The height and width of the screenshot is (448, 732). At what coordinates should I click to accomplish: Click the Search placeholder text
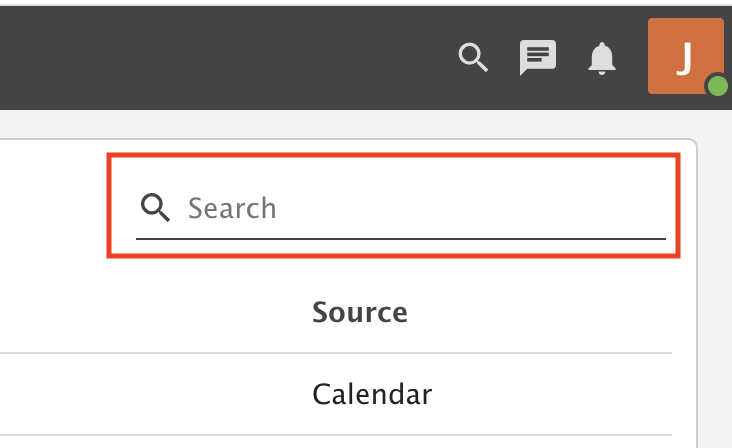point(232,208)
